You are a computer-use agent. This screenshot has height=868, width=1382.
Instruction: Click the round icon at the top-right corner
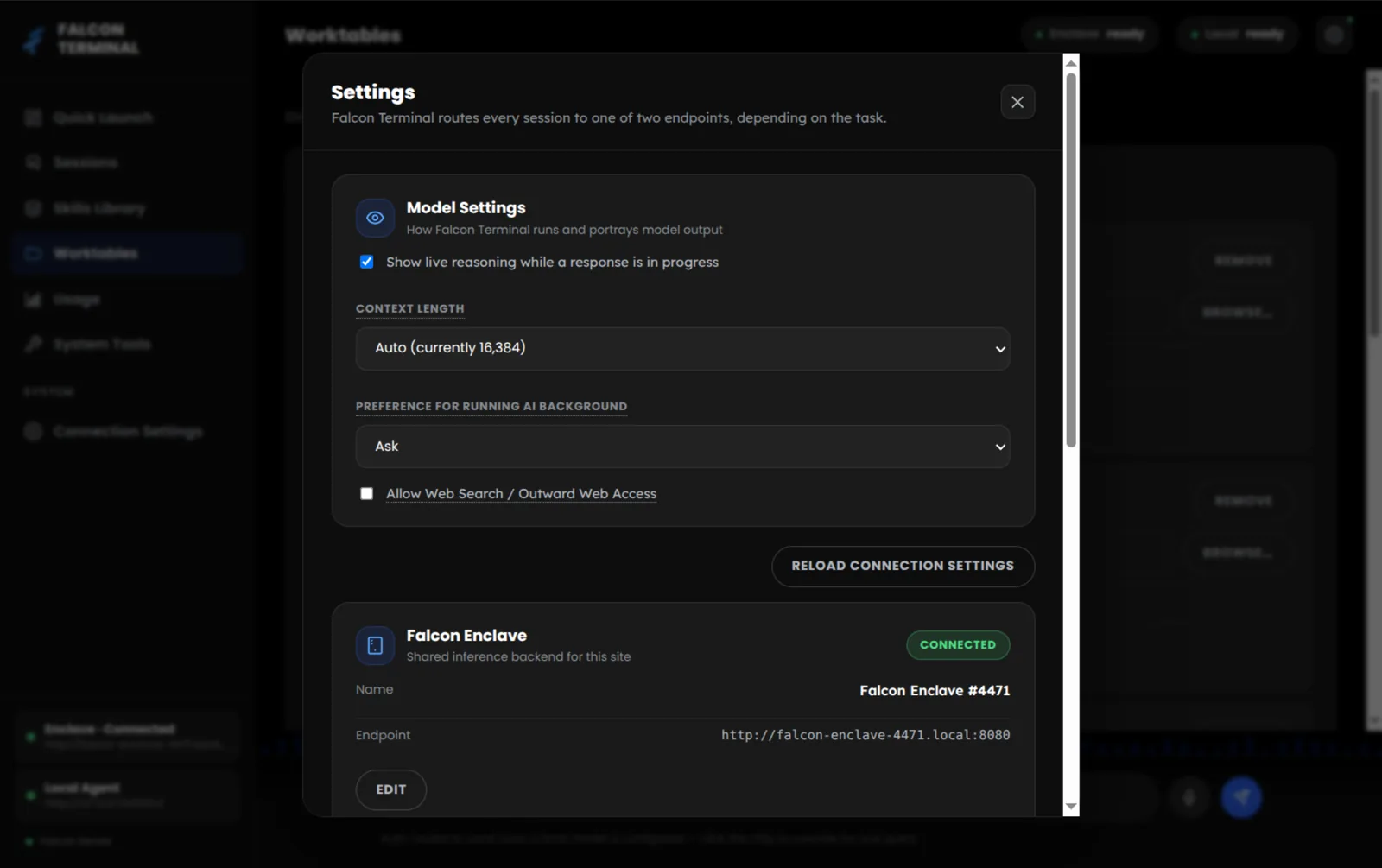pos(1334,35)
